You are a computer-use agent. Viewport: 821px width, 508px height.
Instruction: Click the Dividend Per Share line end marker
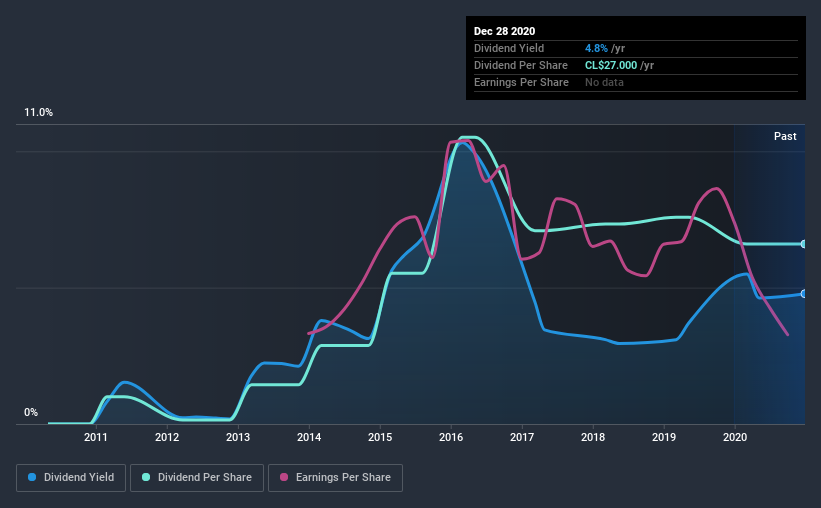coord(803,244)
